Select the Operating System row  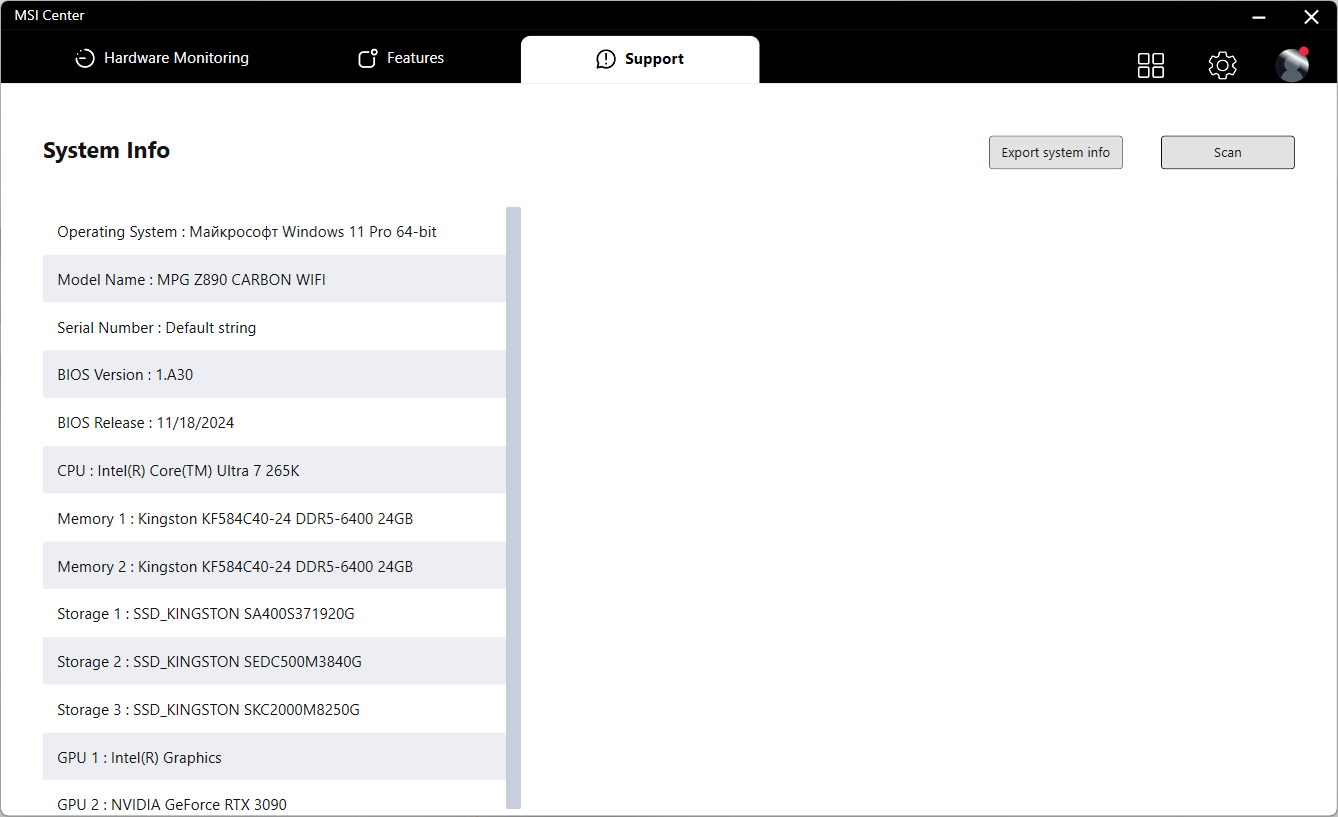(x=274, y=231)
